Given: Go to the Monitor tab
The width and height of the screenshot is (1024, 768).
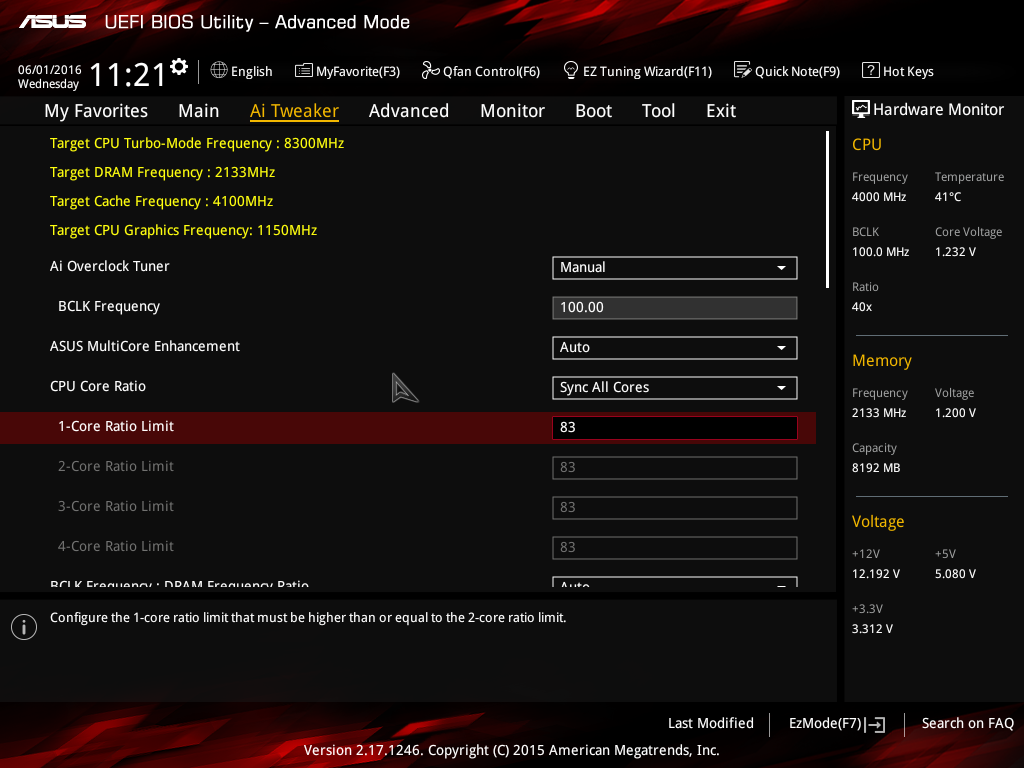Looking at the screenshot, I should (x=512, y=111).
